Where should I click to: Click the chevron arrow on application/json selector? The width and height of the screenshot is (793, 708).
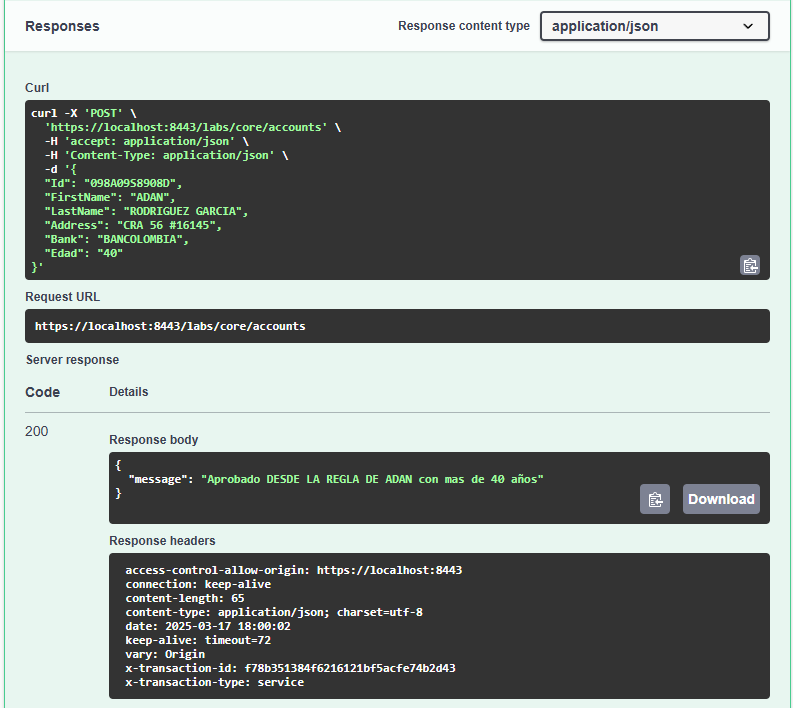pos(748,26)
